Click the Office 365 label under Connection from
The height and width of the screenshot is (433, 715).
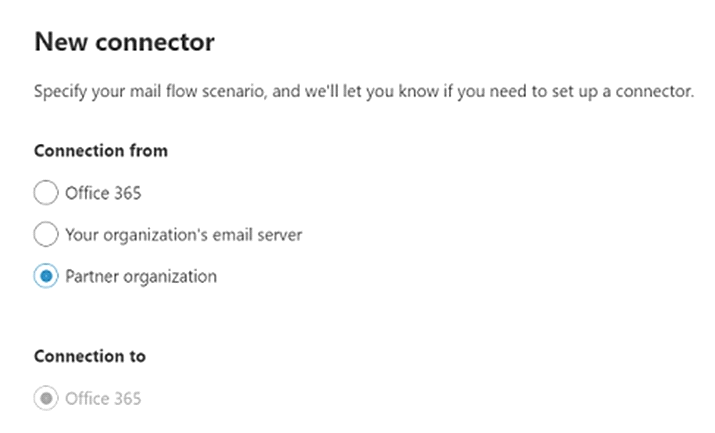(103, 193)
